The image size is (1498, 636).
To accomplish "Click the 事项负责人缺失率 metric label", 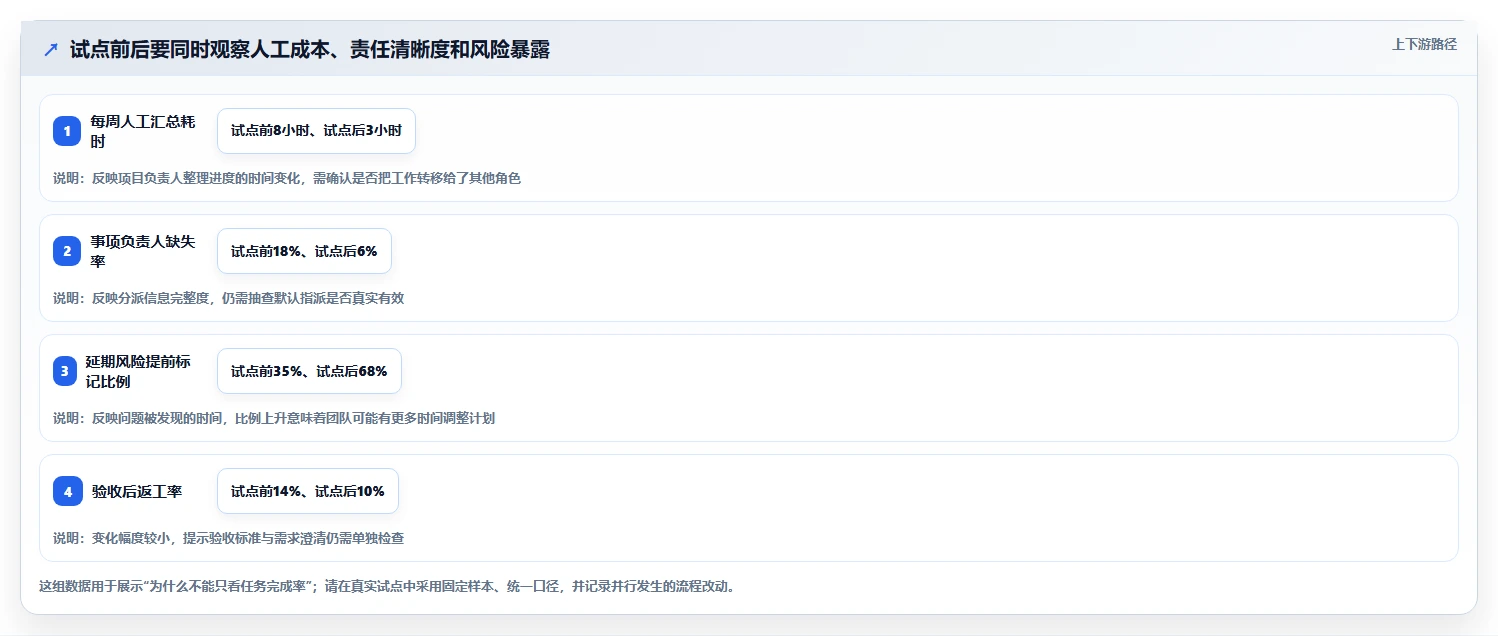I will (143, 251).
